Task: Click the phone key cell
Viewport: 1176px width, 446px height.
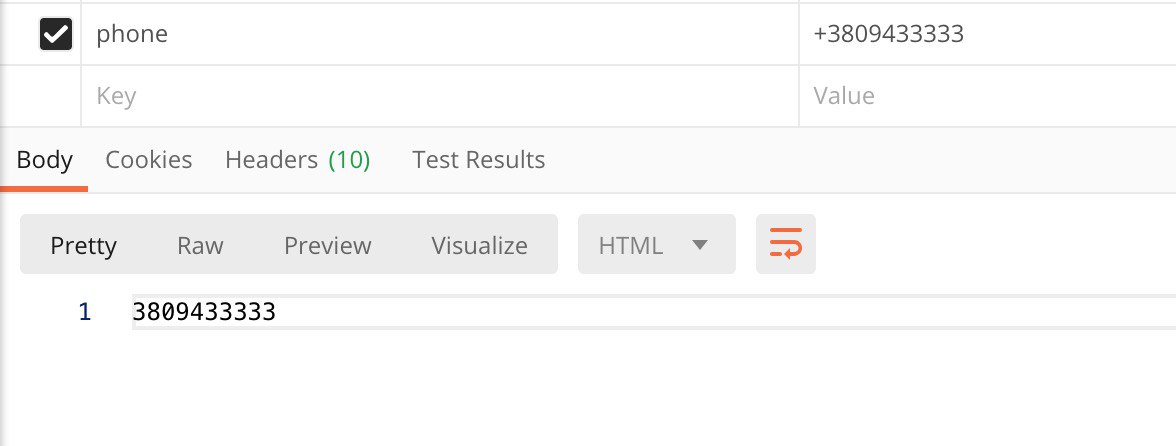Action: point(440,34)
